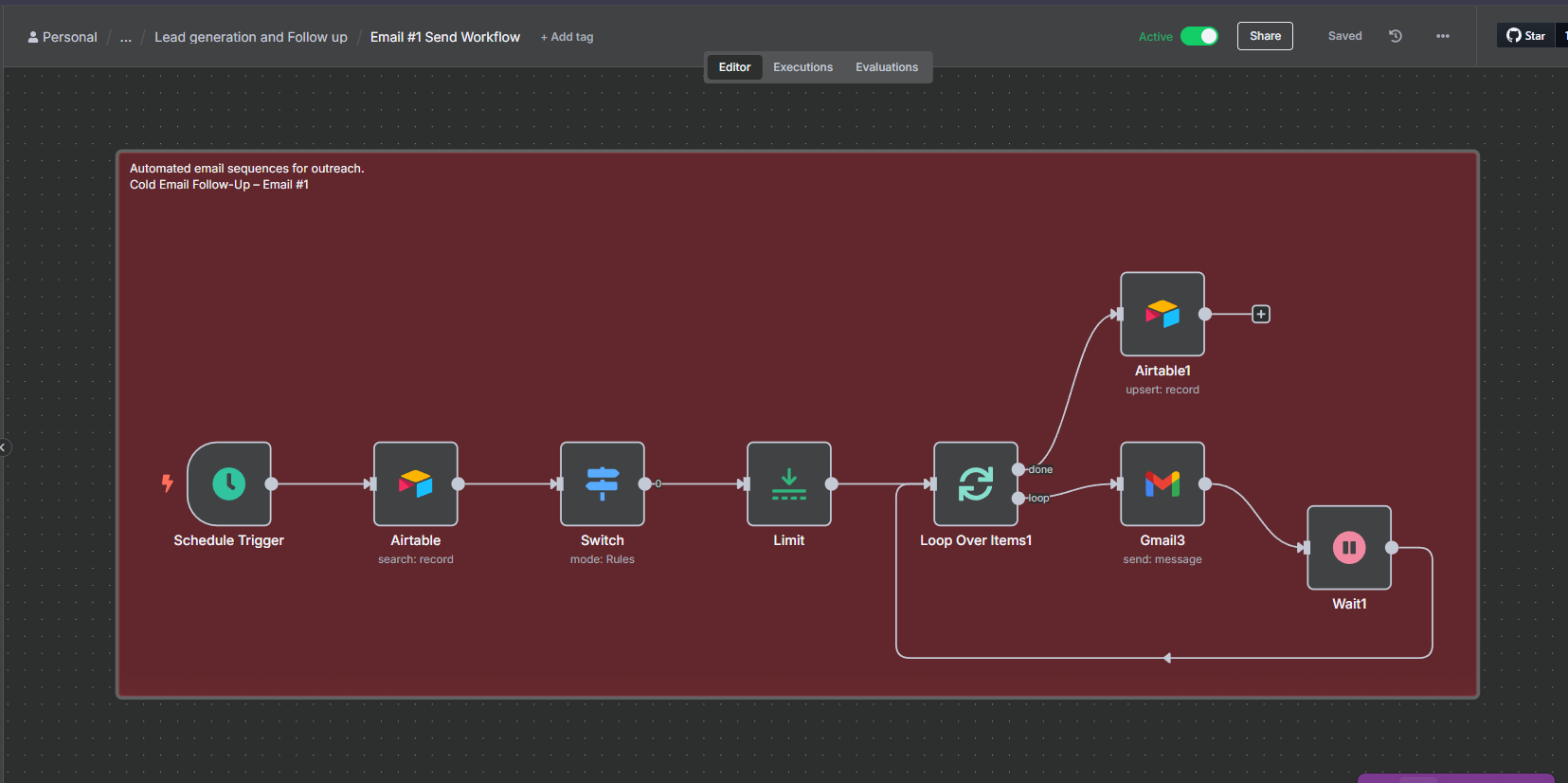Open workflow version history icon
This screenshot has width=1568, height=783.
1396,36
